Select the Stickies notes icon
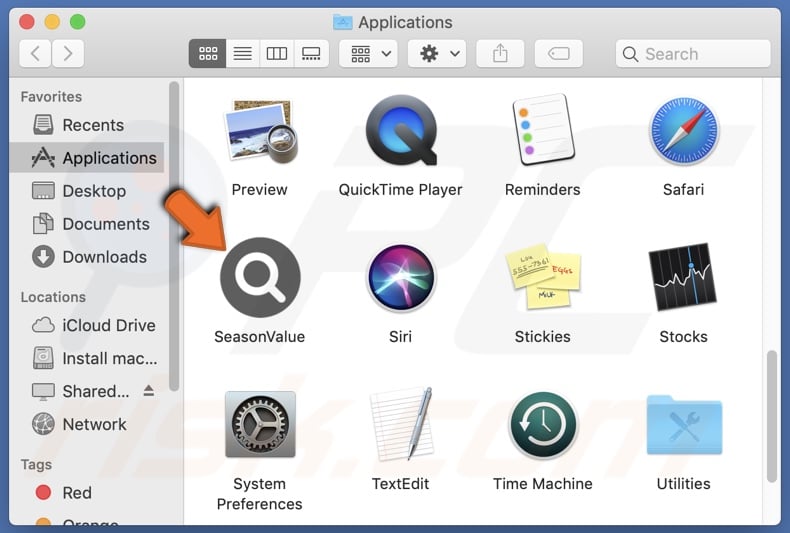This screenshot has height=533, width=790. coord(543,277)
